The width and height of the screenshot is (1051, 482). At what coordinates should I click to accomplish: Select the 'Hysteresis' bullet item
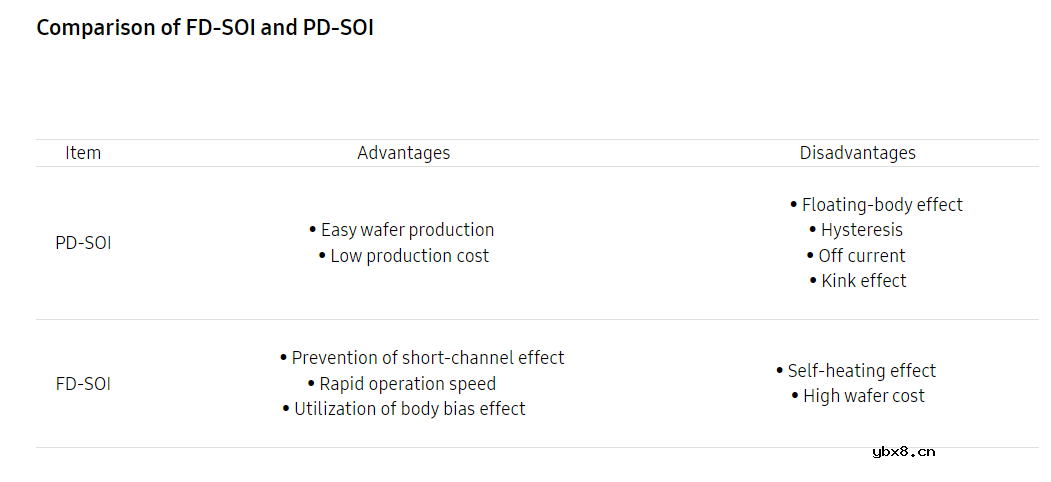point(861,230)
